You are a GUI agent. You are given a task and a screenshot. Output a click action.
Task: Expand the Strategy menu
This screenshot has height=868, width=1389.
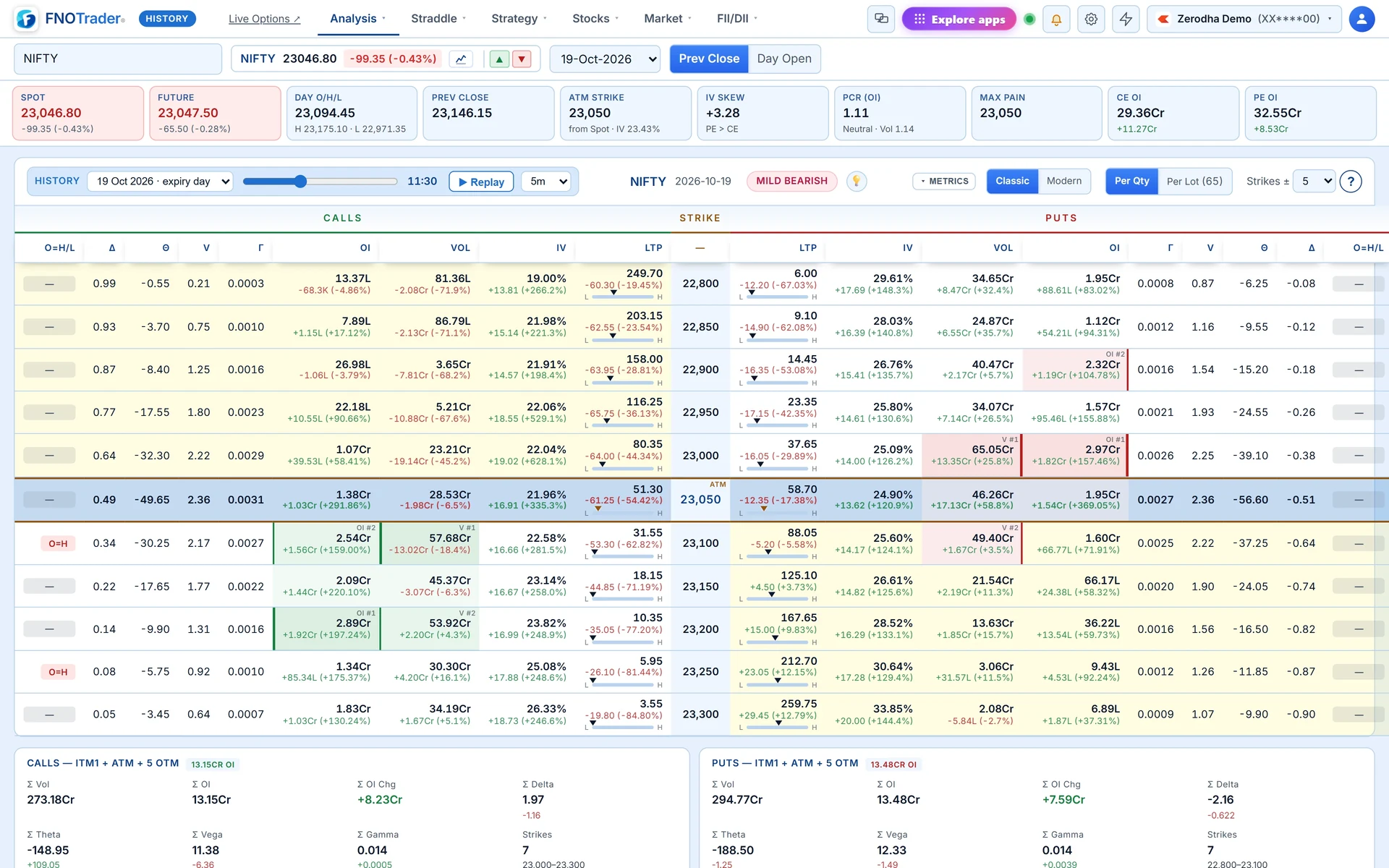(x=519, y=19)
